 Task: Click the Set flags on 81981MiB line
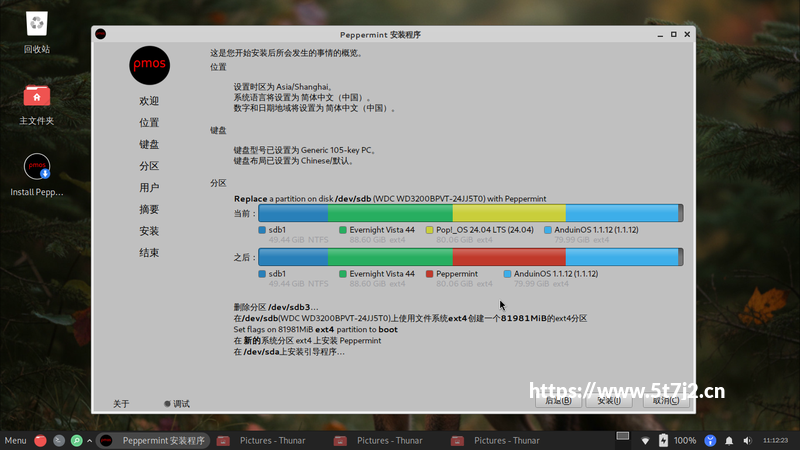click(315, 330)
